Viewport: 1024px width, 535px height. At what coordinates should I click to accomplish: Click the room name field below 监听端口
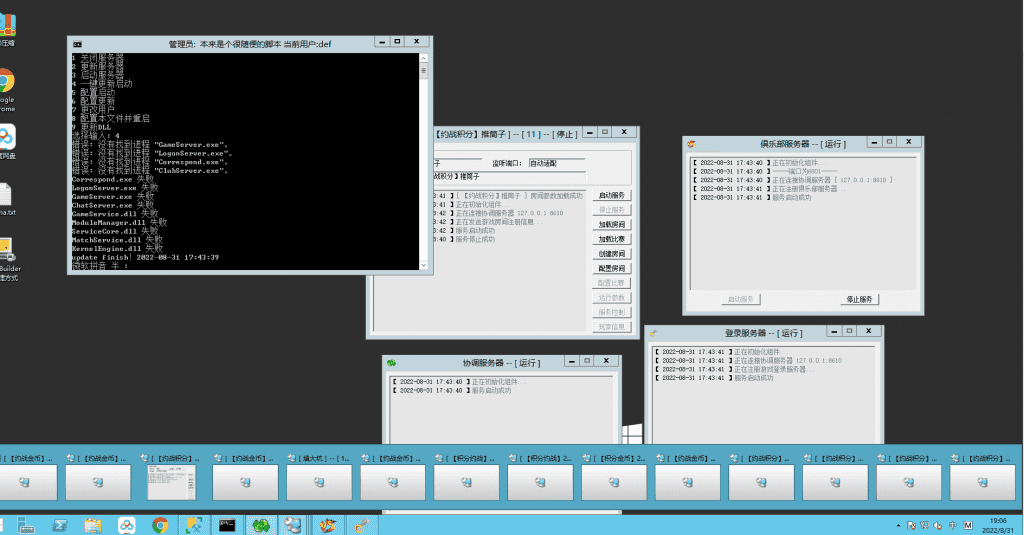[509, 176]
